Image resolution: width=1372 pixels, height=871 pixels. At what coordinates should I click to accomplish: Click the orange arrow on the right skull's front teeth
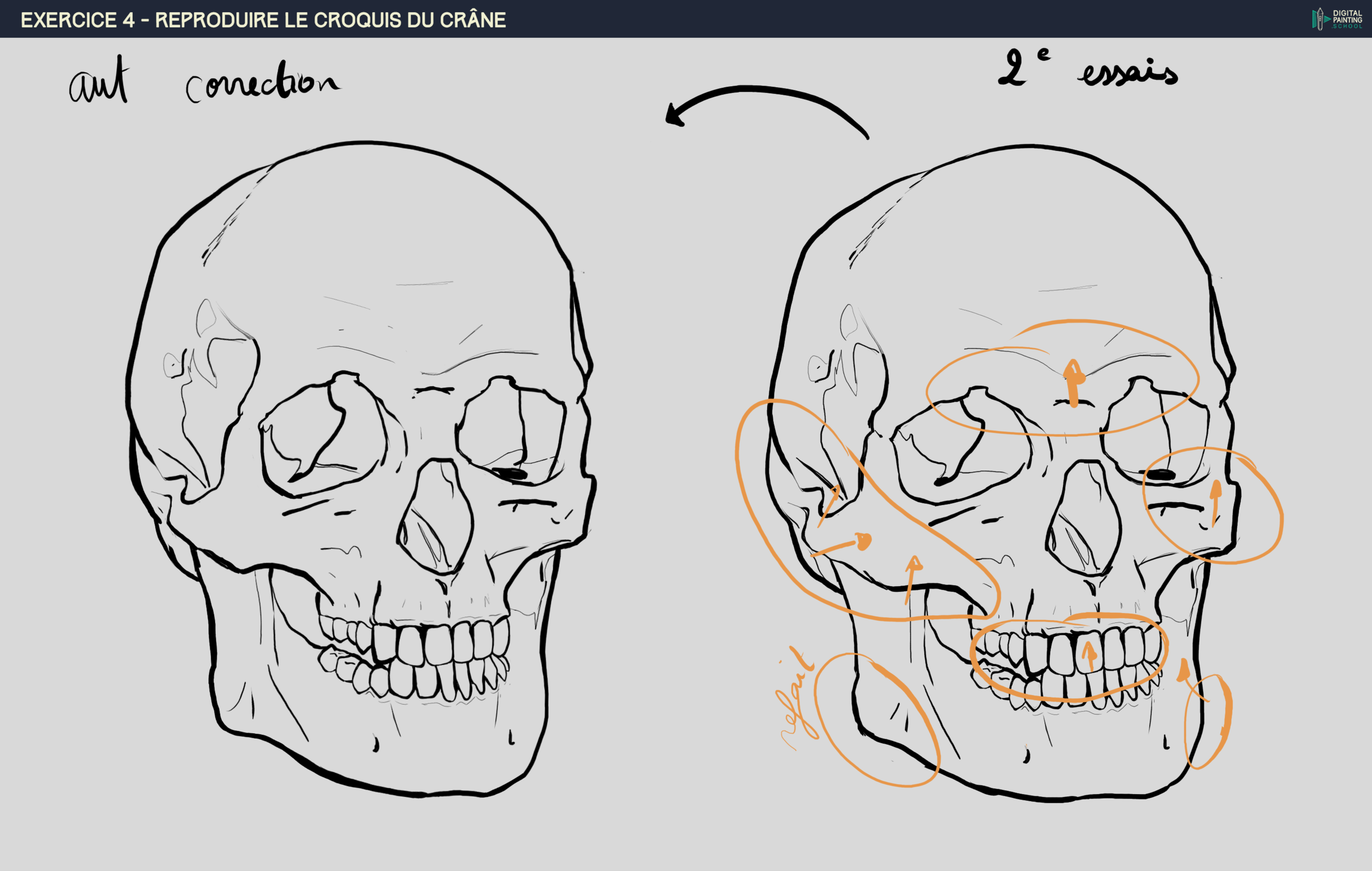pyautogui.click(x=1089, y=656)
